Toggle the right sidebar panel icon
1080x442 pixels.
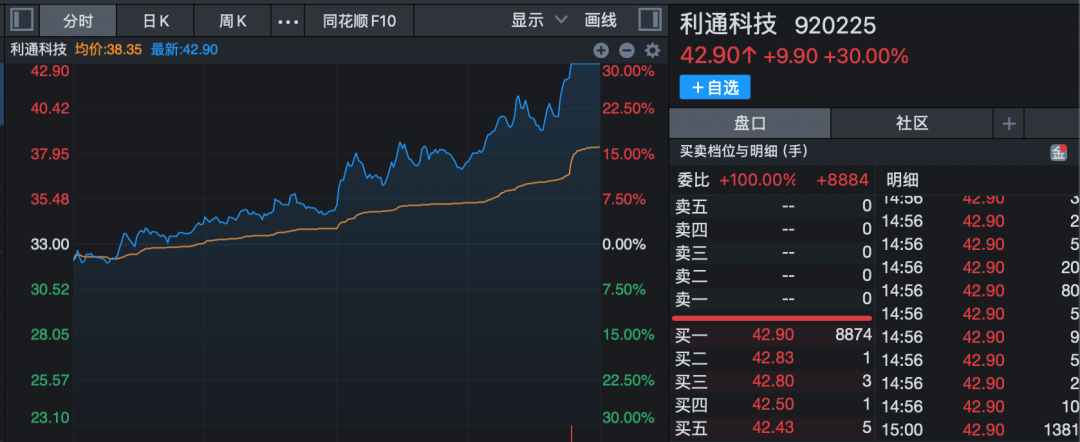point(648,20)
